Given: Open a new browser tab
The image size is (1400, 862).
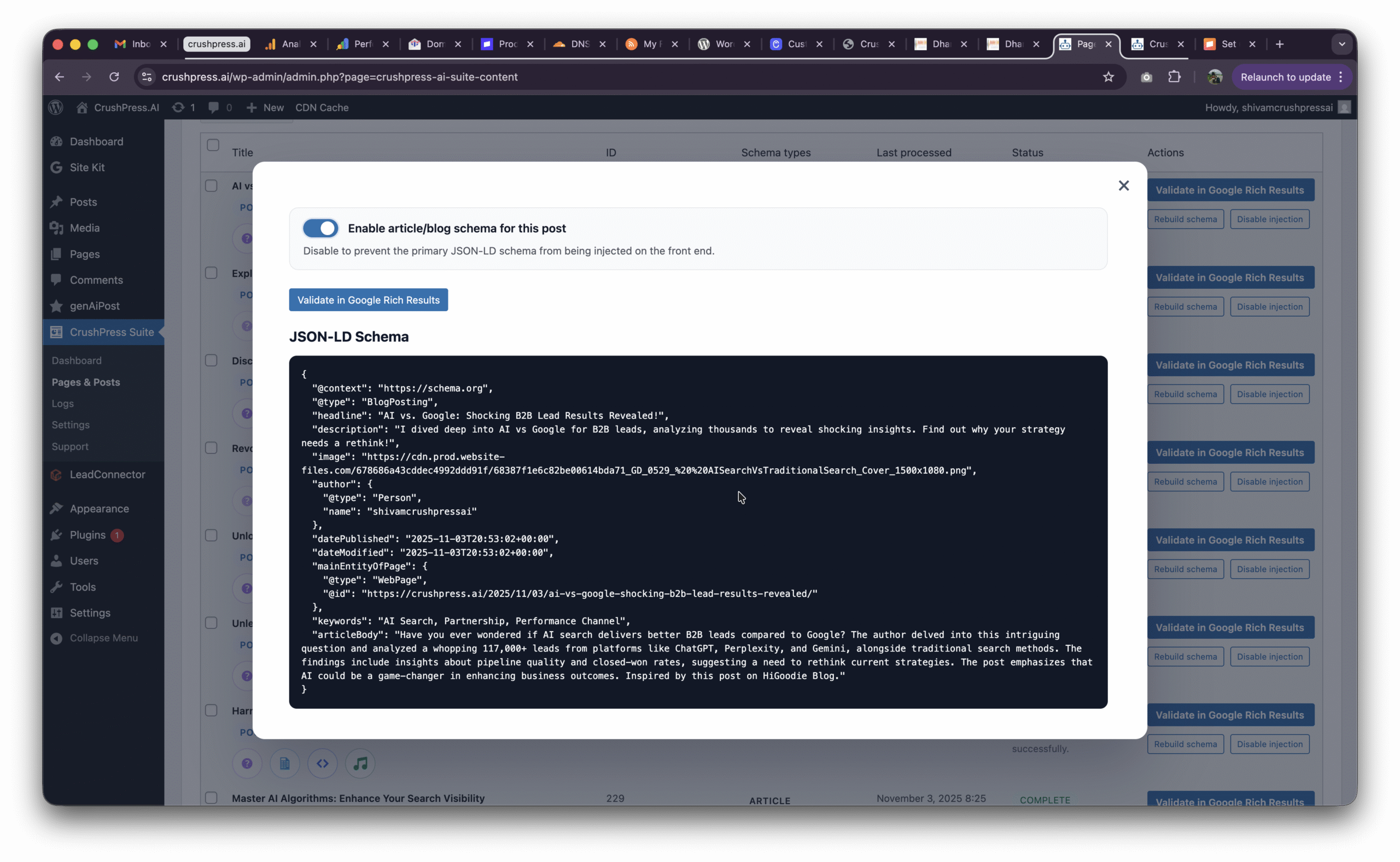Looking at the screenshot, I should (x=1280, y=44).
